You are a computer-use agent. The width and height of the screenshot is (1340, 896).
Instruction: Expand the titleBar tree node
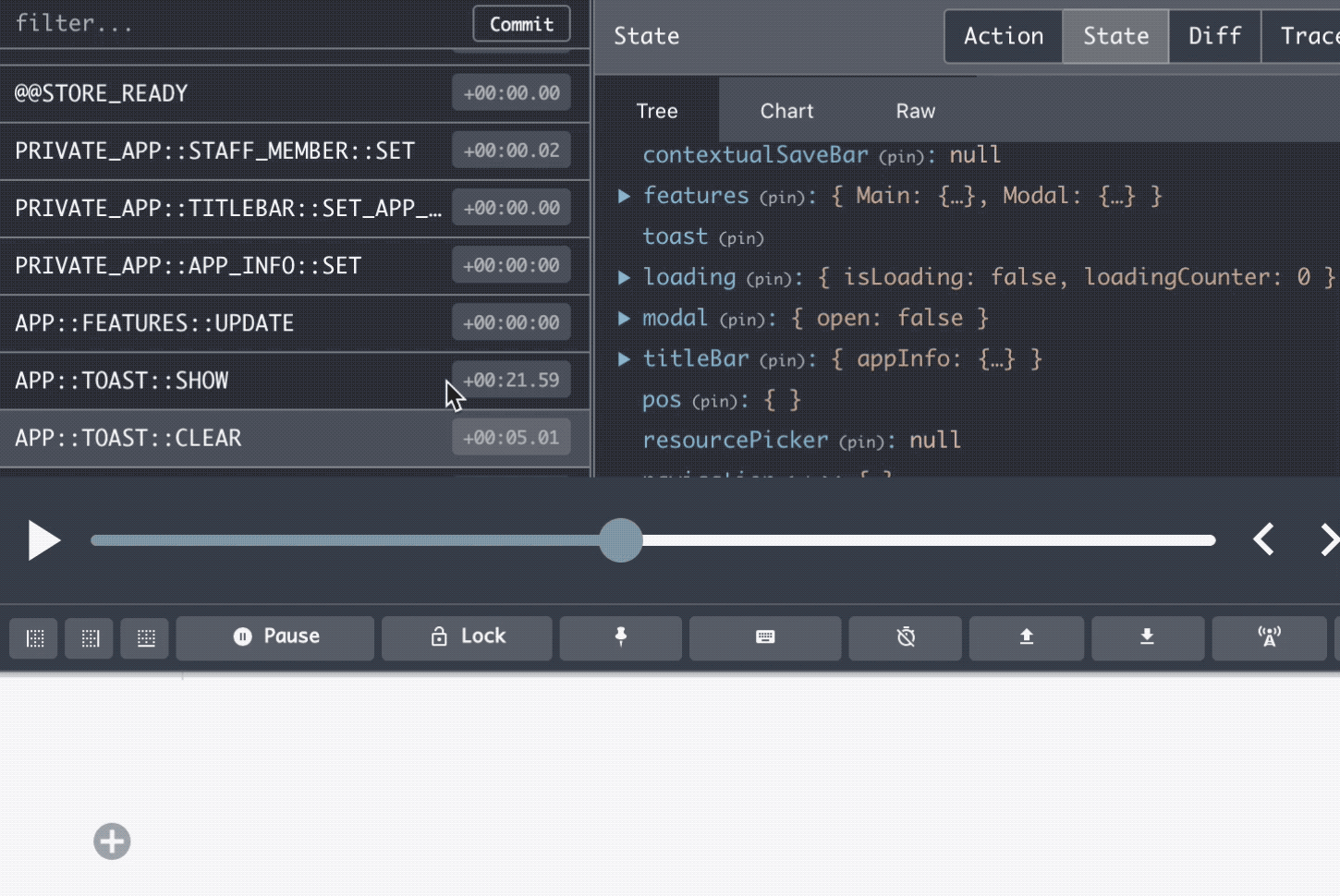(625, 358)
